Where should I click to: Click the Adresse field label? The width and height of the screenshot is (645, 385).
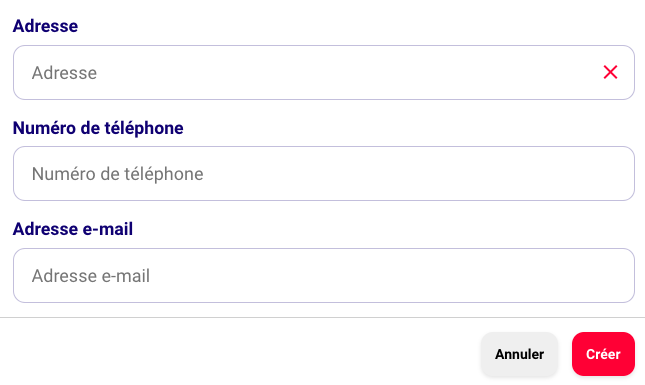pos(45,26)
